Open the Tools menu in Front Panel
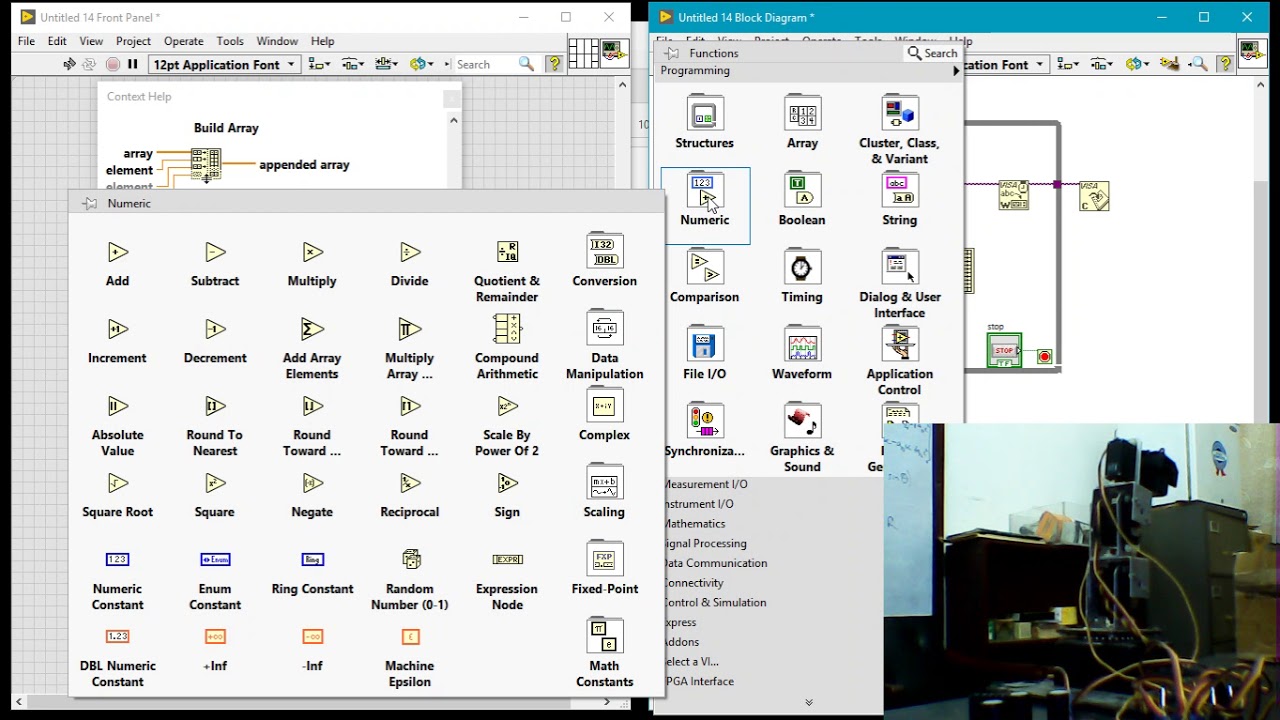The height and width of the screenshot is (720, 1280). (230, 41)
